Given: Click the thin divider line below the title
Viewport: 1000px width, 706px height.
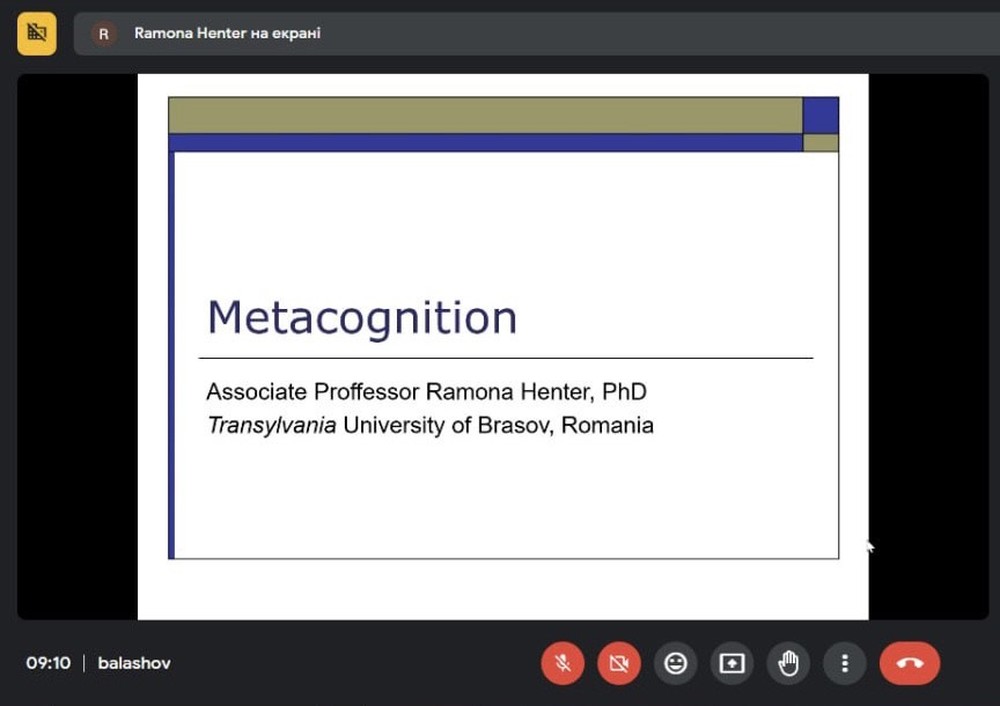Looking at the screenshot, I should coord(506,357).
